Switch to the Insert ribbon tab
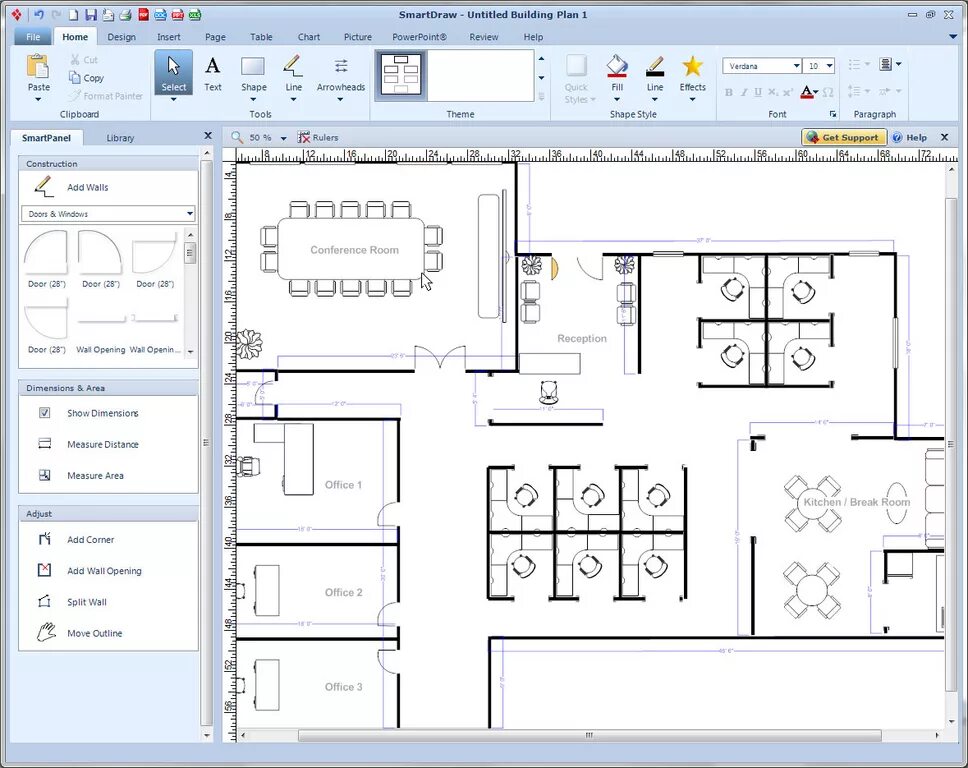968x768 pixels. click(x=169, y=37)
